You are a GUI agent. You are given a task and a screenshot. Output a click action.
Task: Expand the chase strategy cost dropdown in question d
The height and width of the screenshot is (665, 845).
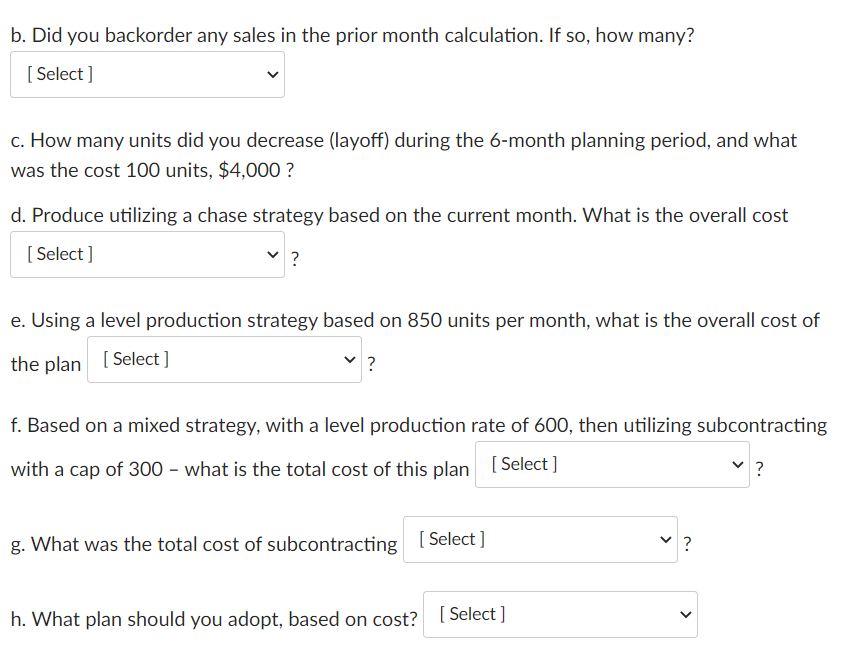[x=147, y=254]
